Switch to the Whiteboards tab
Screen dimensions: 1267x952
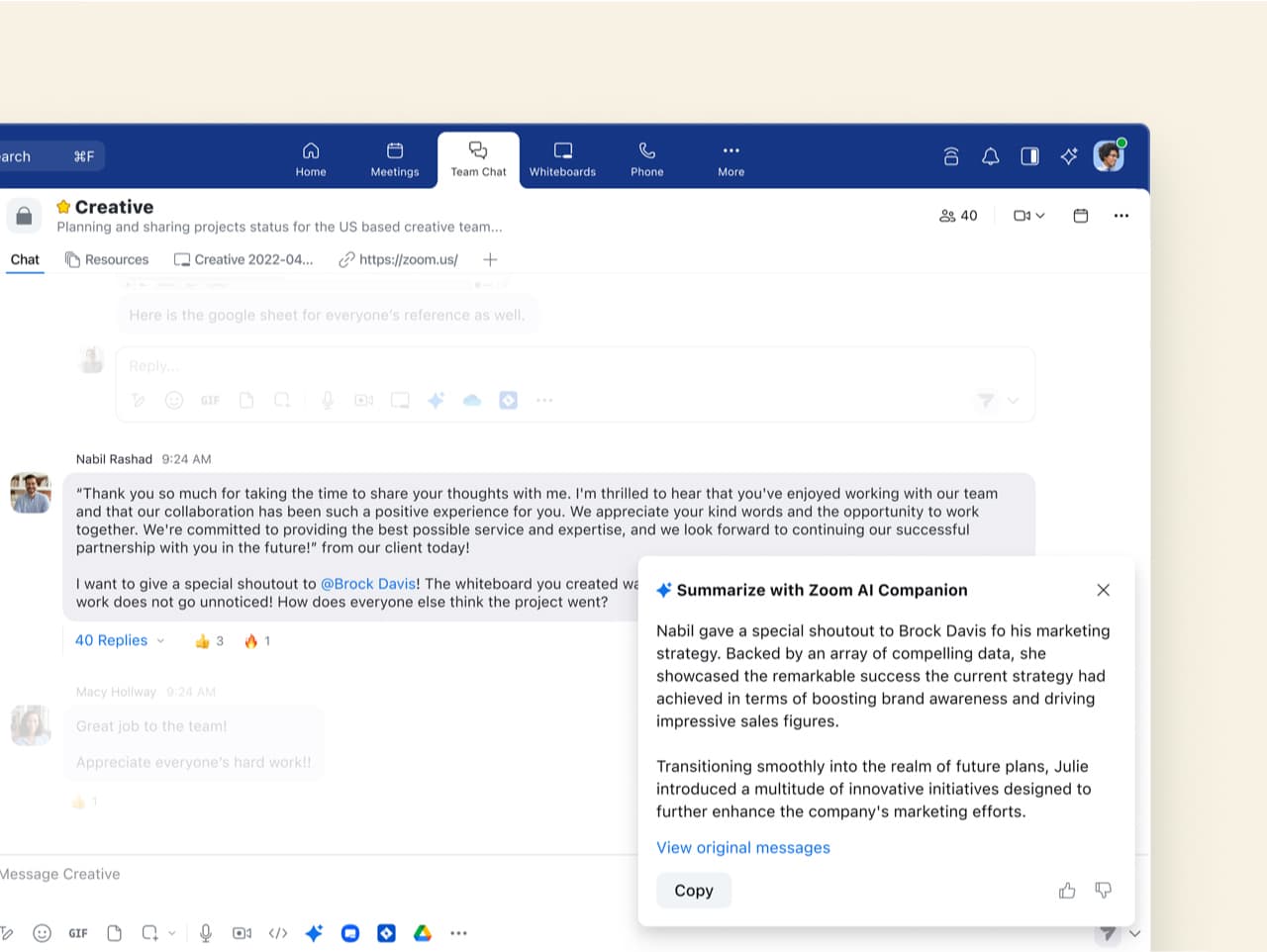pyautogui.click(x=562, y=158)
